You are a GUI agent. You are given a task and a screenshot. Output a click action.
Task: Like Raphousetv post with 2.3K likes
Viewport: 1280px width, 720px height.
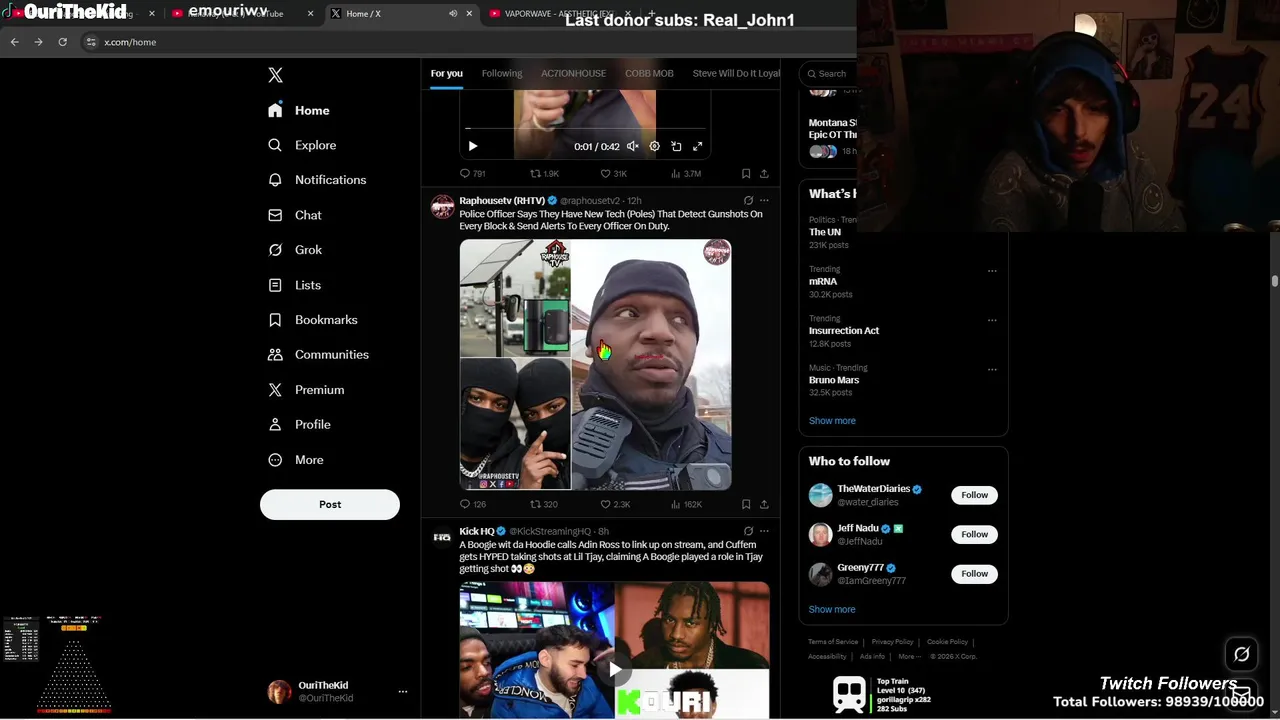coord(615,505)
